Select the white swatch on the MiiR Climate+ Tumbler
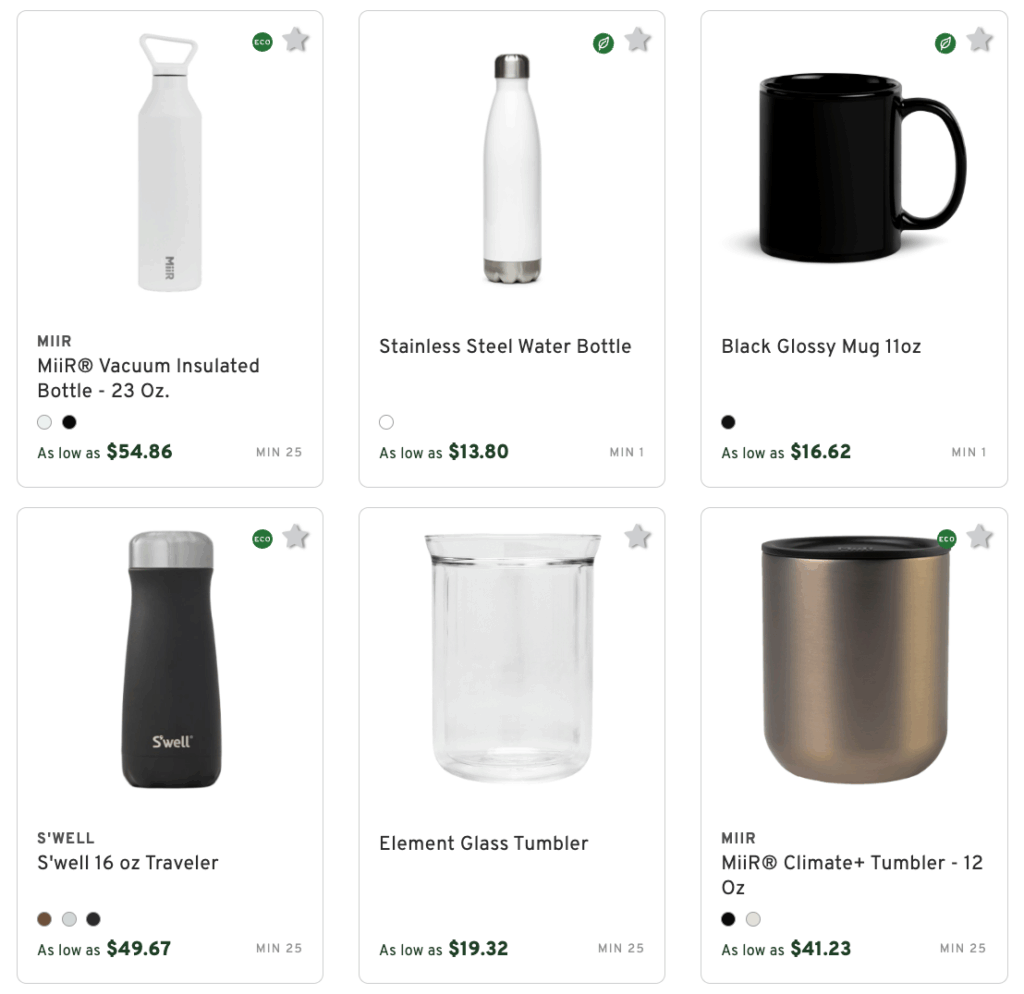This screenshot has width=1024, height=994. [x=755, y=919]
